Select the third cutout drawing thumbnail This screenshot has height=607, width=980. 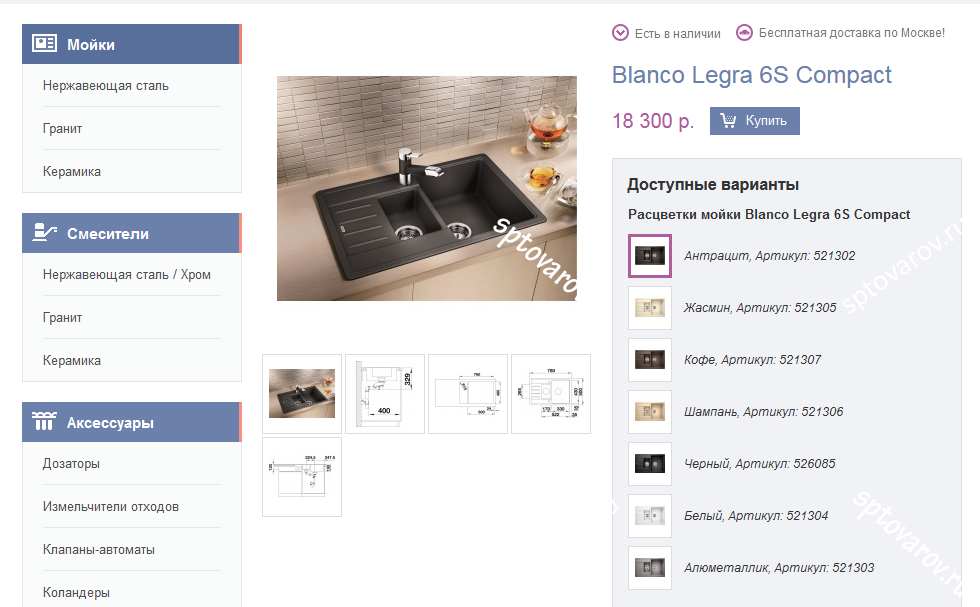[x=468, y=394]
